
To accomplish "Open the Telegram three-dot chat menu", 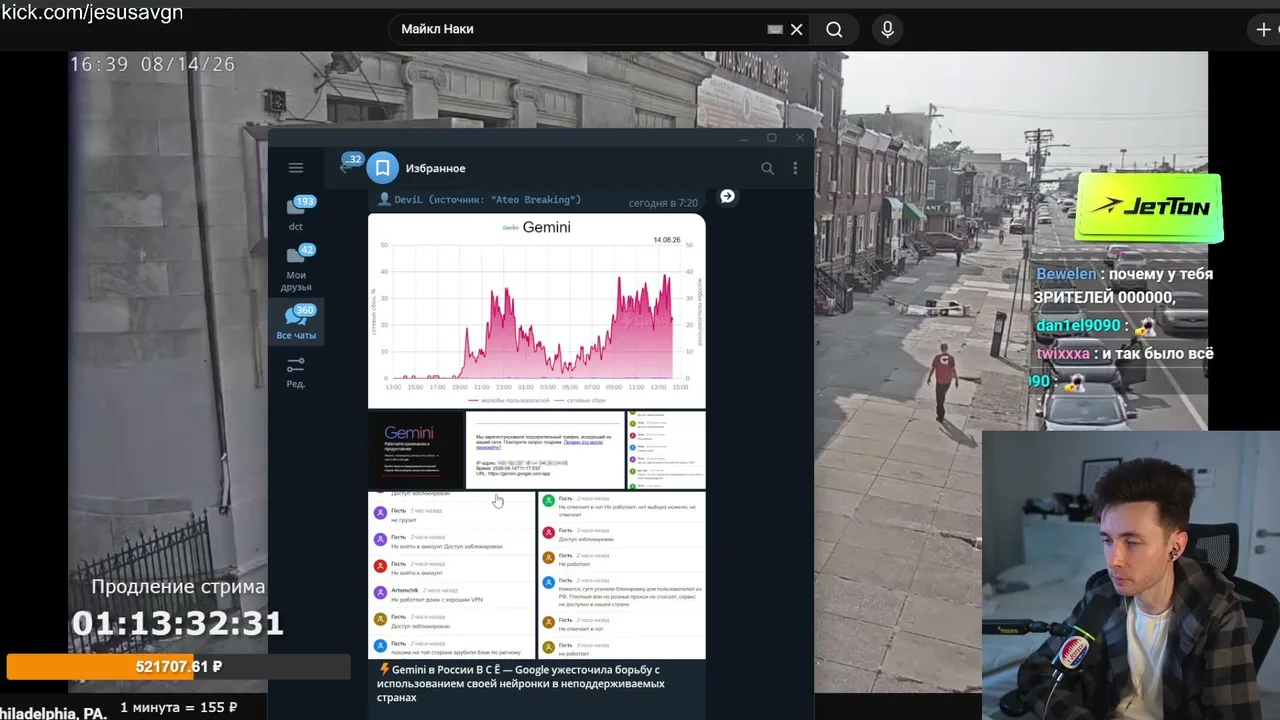I will pyautogui.click(x=796, y=168).
